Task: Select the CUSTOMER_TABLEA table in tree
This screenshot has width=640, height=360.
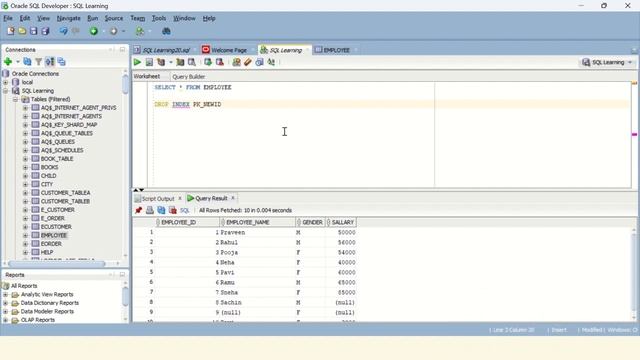Action: coord(65,193)
